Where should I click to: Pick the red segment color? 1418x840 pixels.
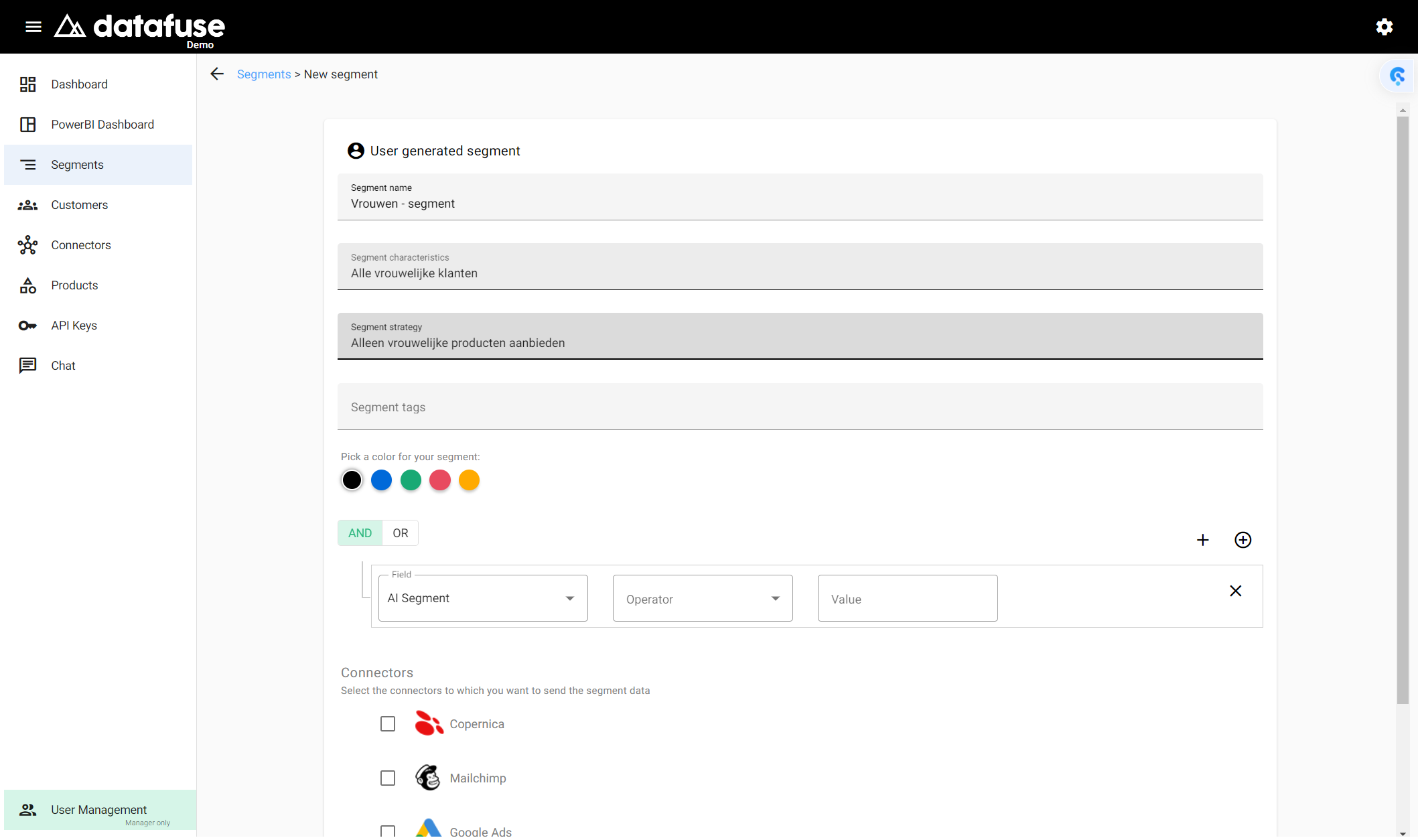pos(440,480)
